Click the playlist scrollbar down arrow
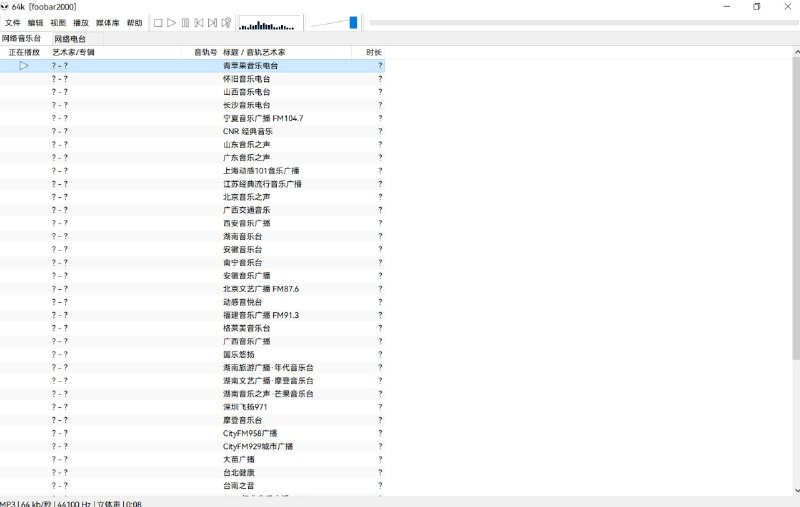800x507 pixels. pos(796,491)
